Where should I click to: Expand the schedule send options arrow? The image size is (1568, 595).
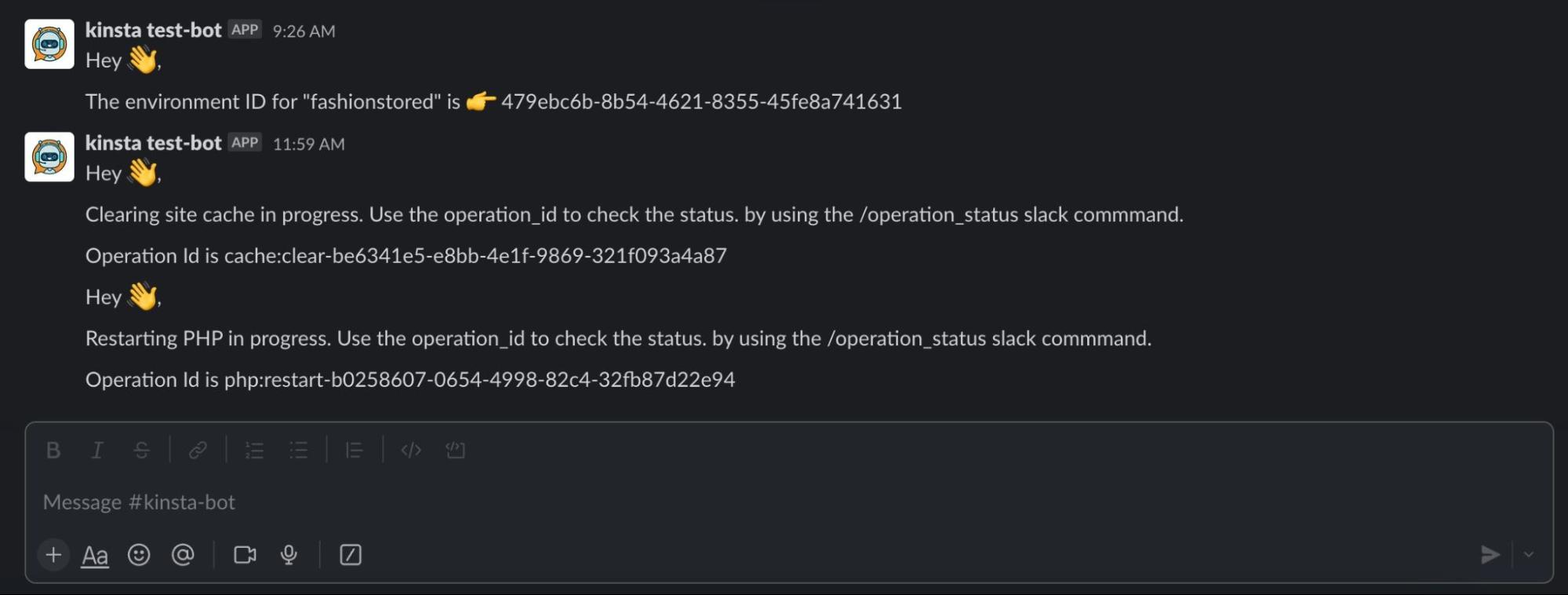click(1529, 555)
